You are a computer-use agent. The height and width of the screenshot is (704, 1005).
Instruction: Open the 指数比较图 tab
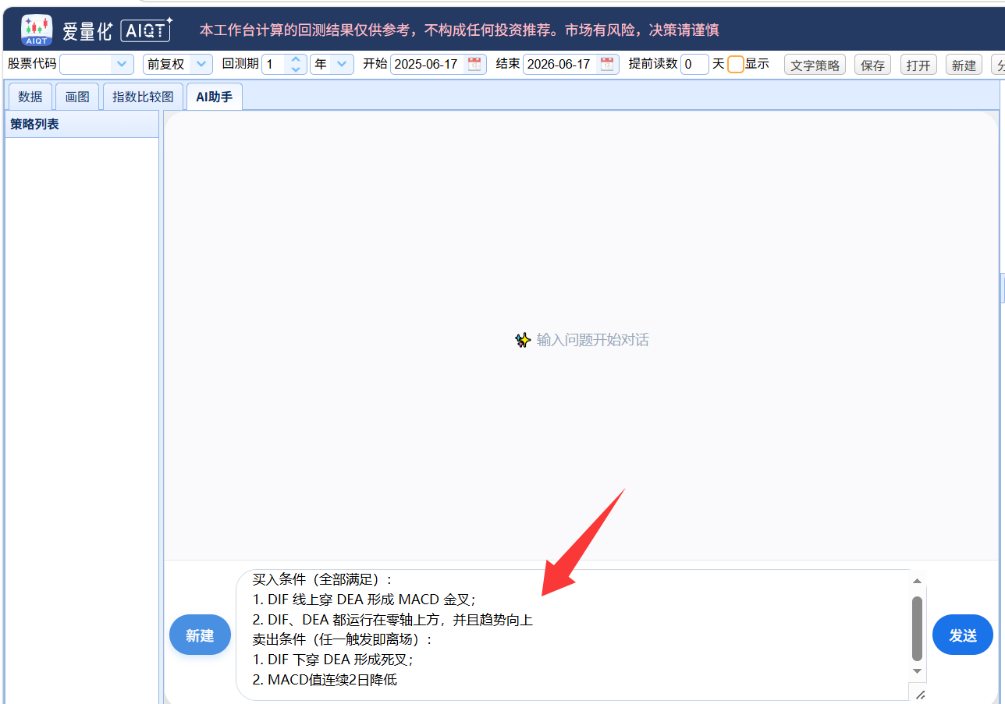point(143,97)
